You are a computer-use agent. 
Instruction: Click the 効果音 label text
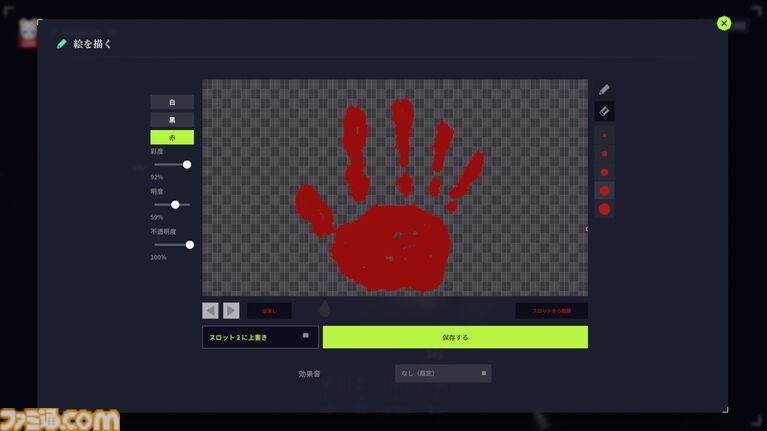(x=309, y=374)
